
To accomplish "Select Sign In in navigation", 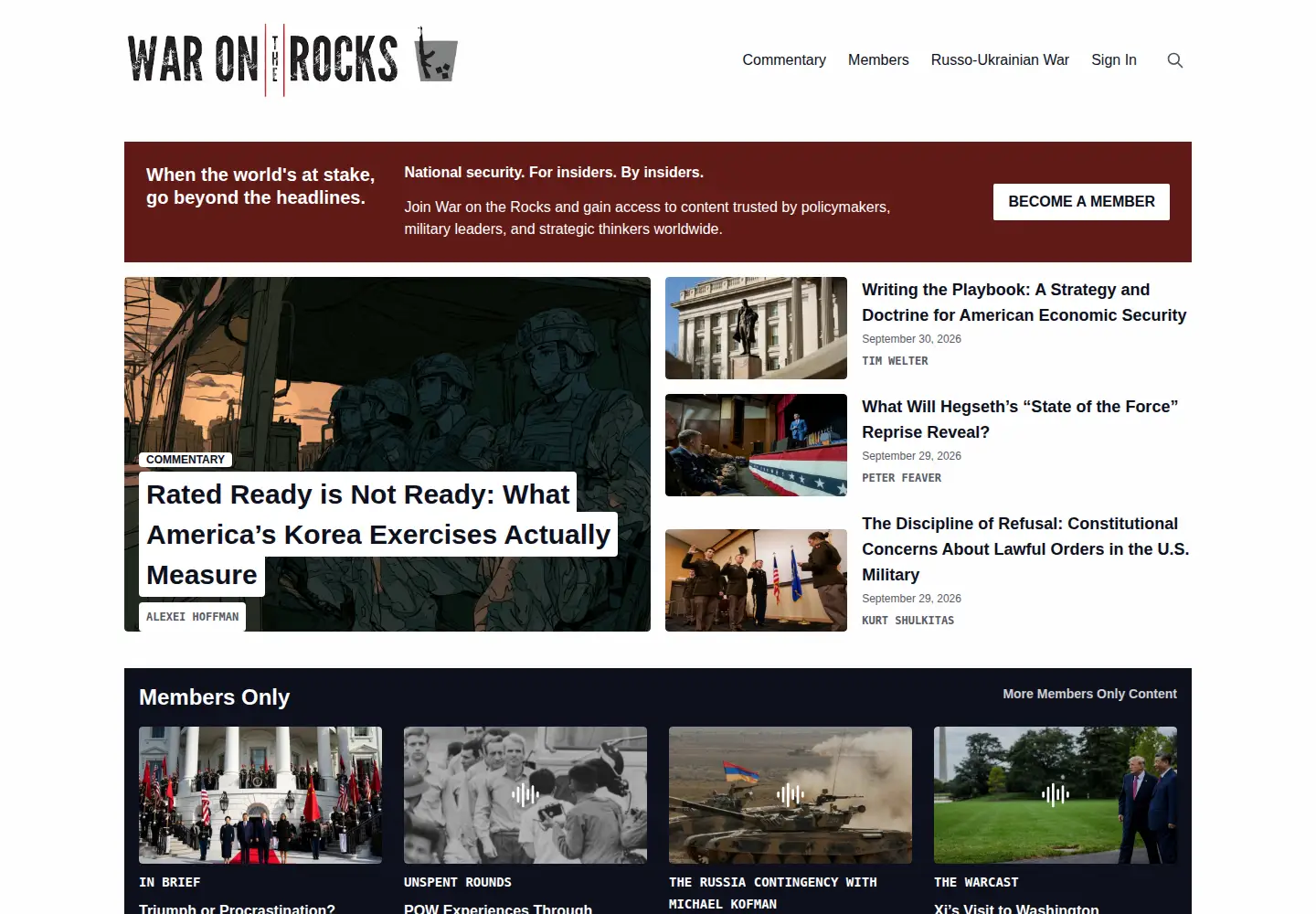I will coord(1114,59).
